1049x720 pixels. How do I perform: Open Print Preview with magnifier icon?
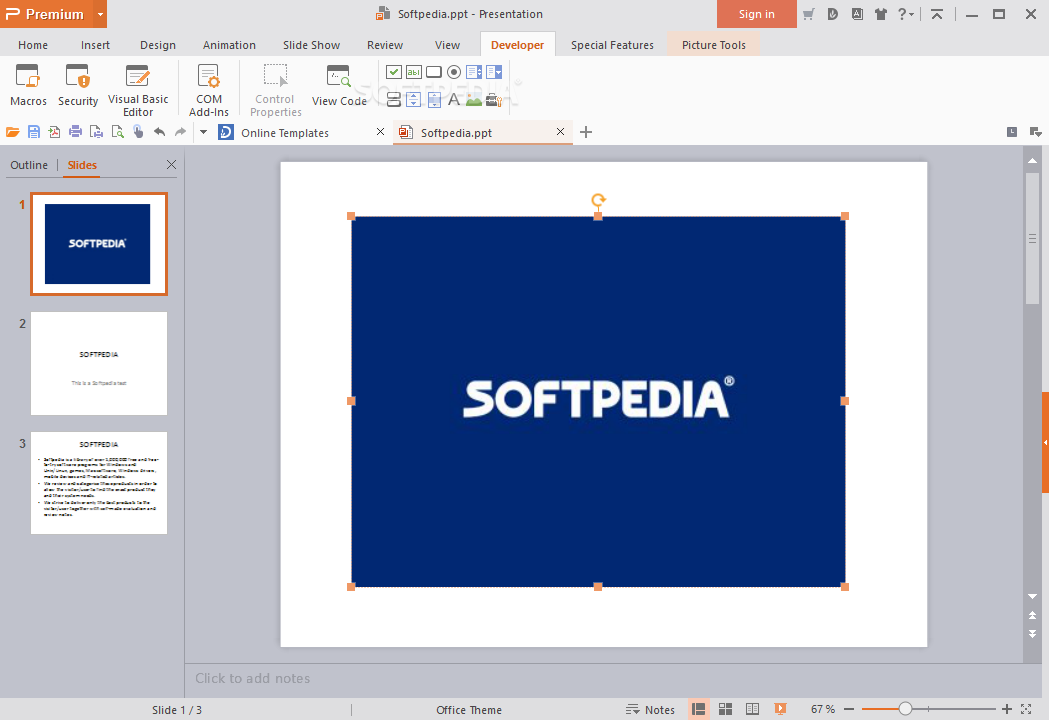118,132
